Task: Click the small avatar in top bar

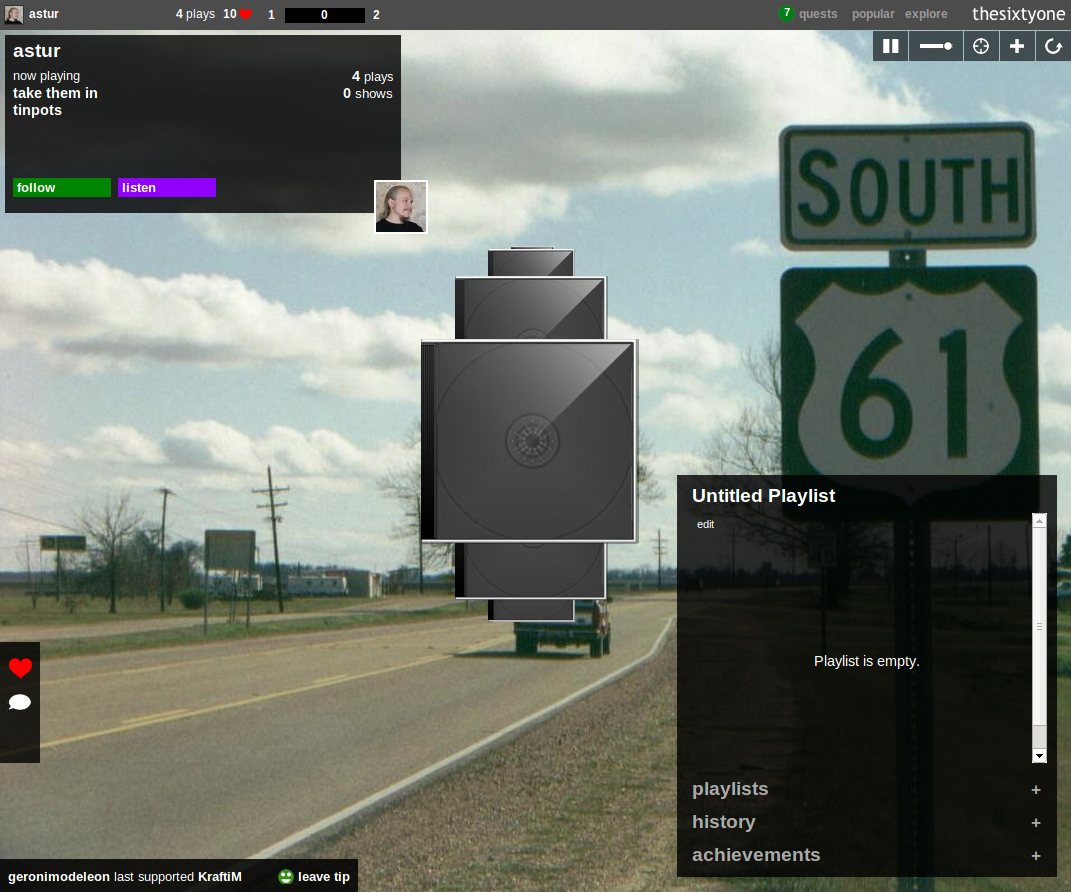Action: 14,14
